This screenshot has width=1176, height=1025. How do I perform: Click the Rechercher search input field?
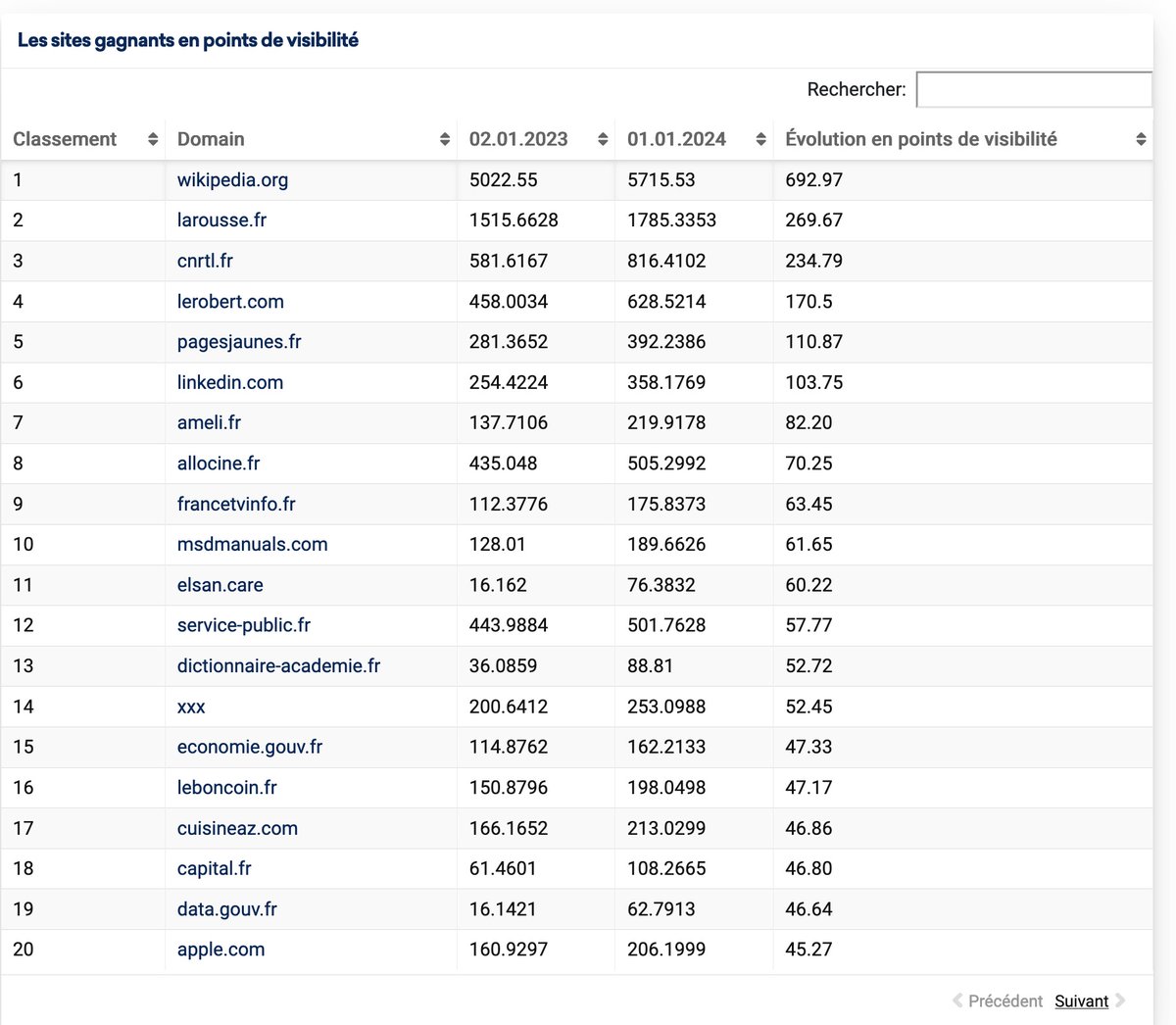coord(1034,89)
